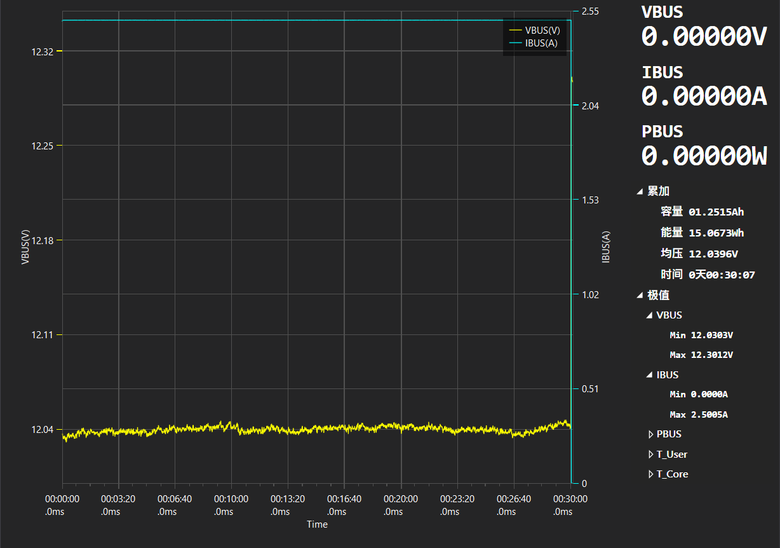Click the 2.55 right axis tick label
This screenshot has height=548, width=780.
(590, 11)
